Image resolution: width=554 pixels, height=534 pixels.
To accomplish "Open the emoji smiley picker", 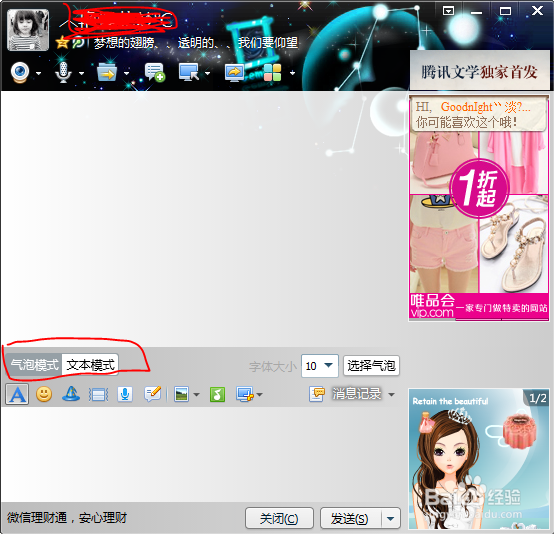I will pos(44,394).
